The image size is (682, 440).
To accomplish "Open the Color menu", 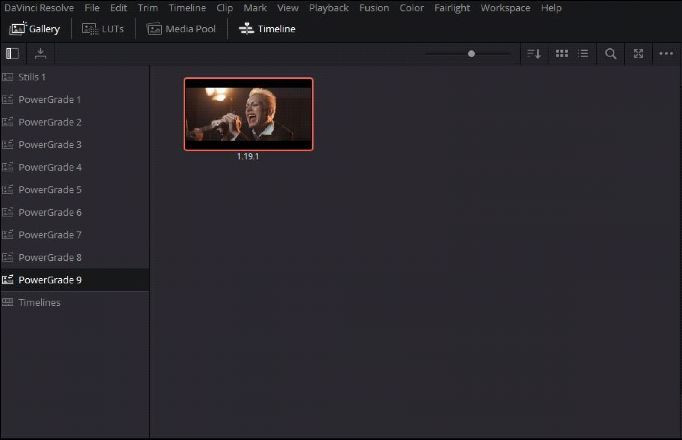I will tap(411, 8).
